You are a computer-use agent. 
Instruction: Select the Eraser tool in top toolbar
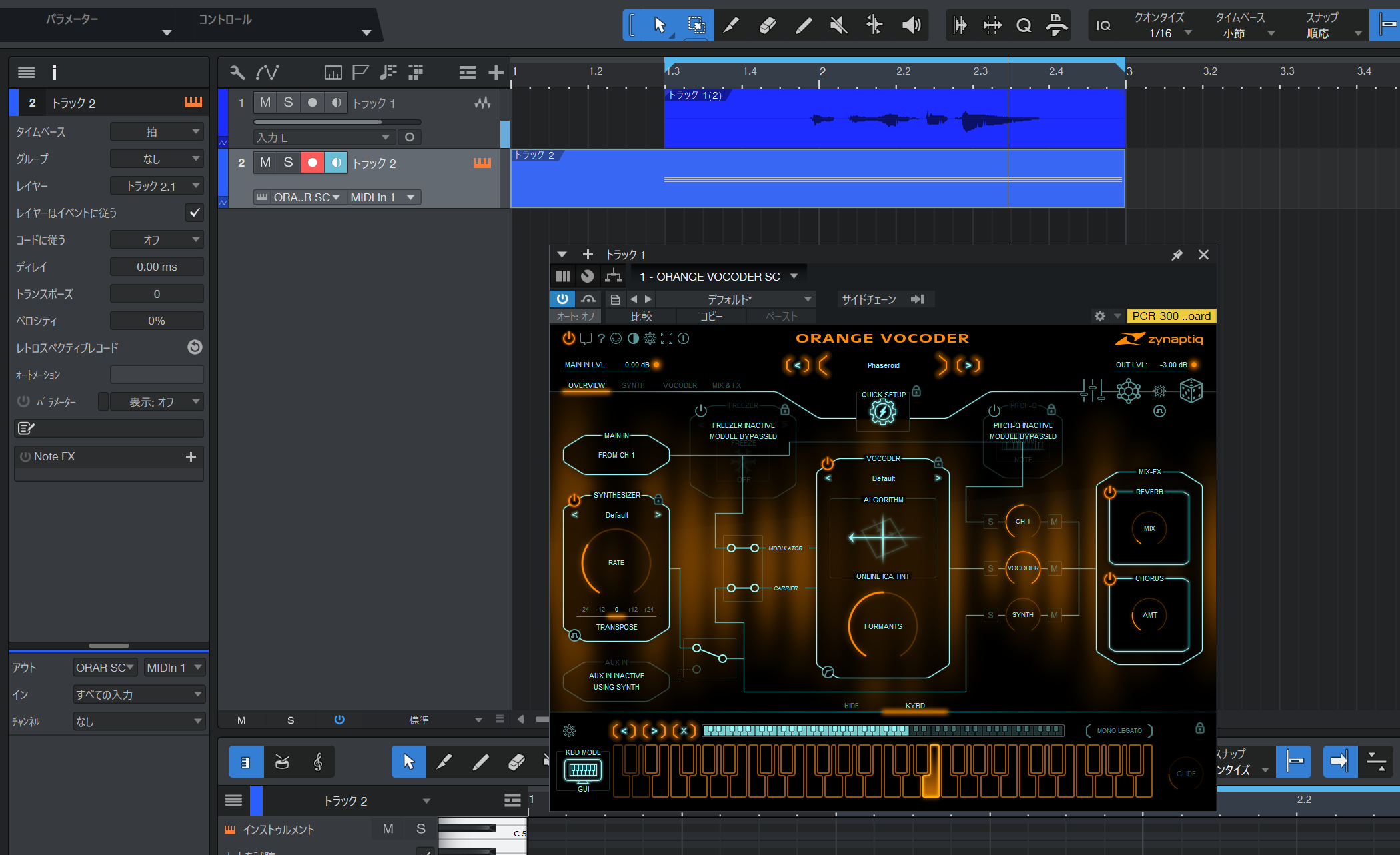click(x=767, y=25)
